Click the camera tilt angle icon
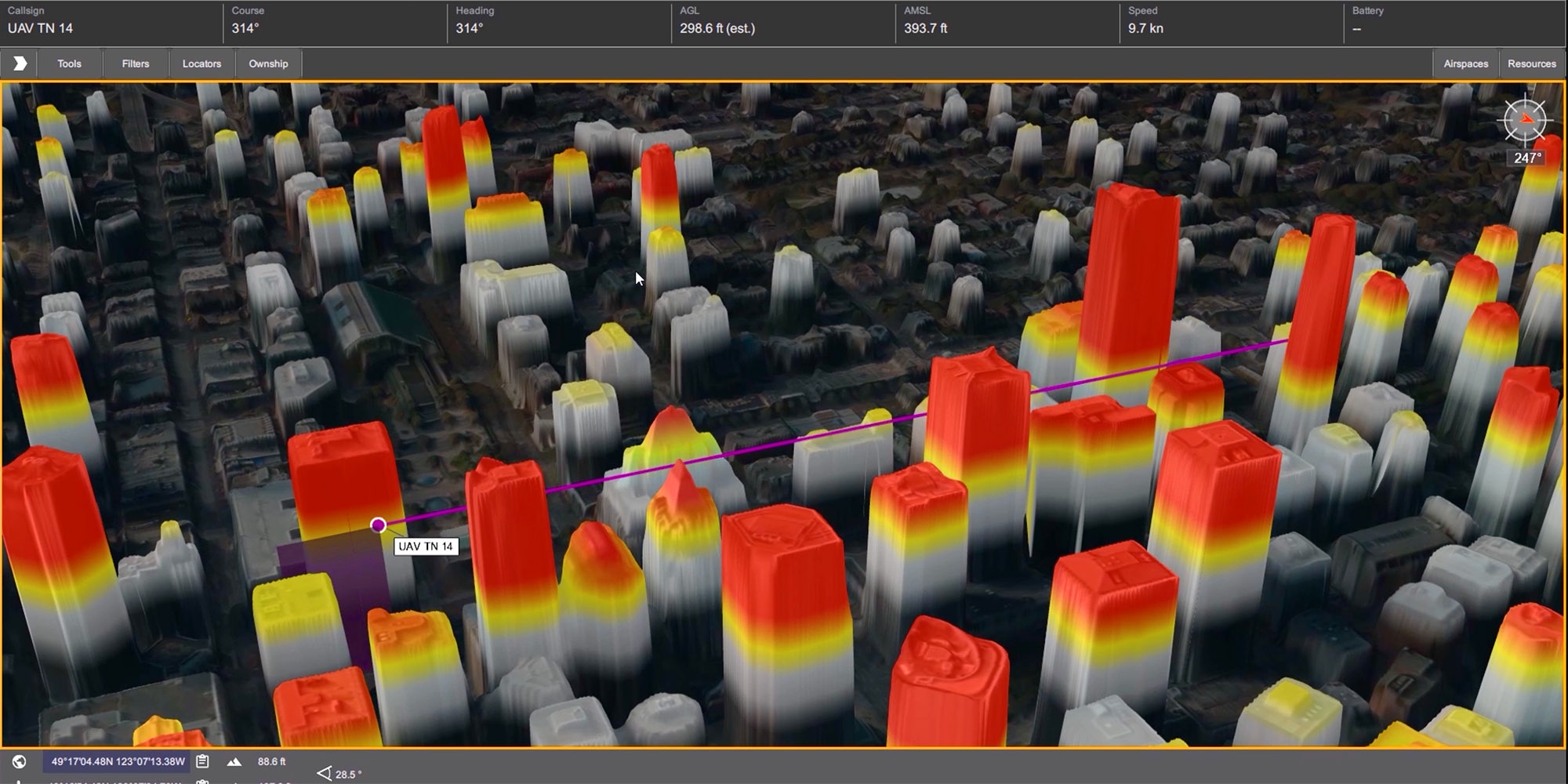 [324, 774]
